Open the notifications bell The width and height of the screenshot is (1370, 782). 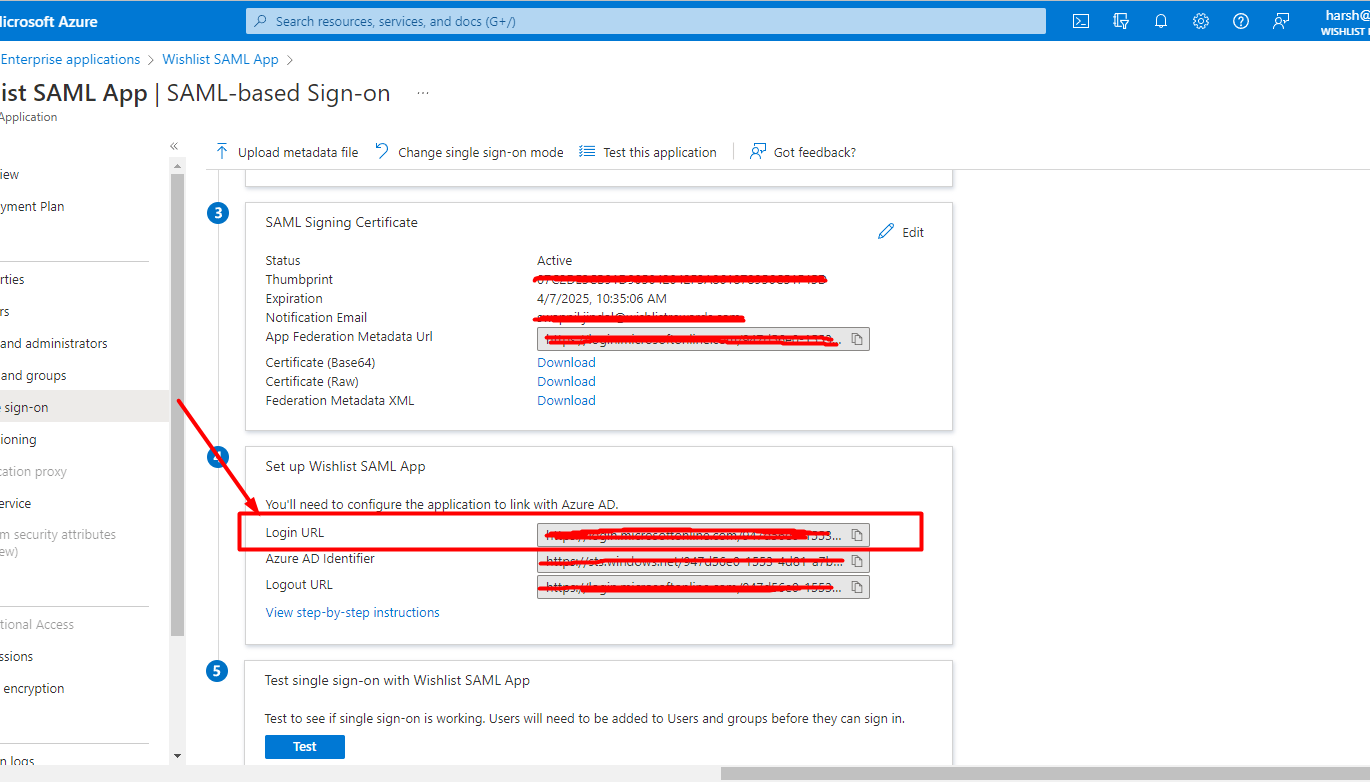(1161, 21)
